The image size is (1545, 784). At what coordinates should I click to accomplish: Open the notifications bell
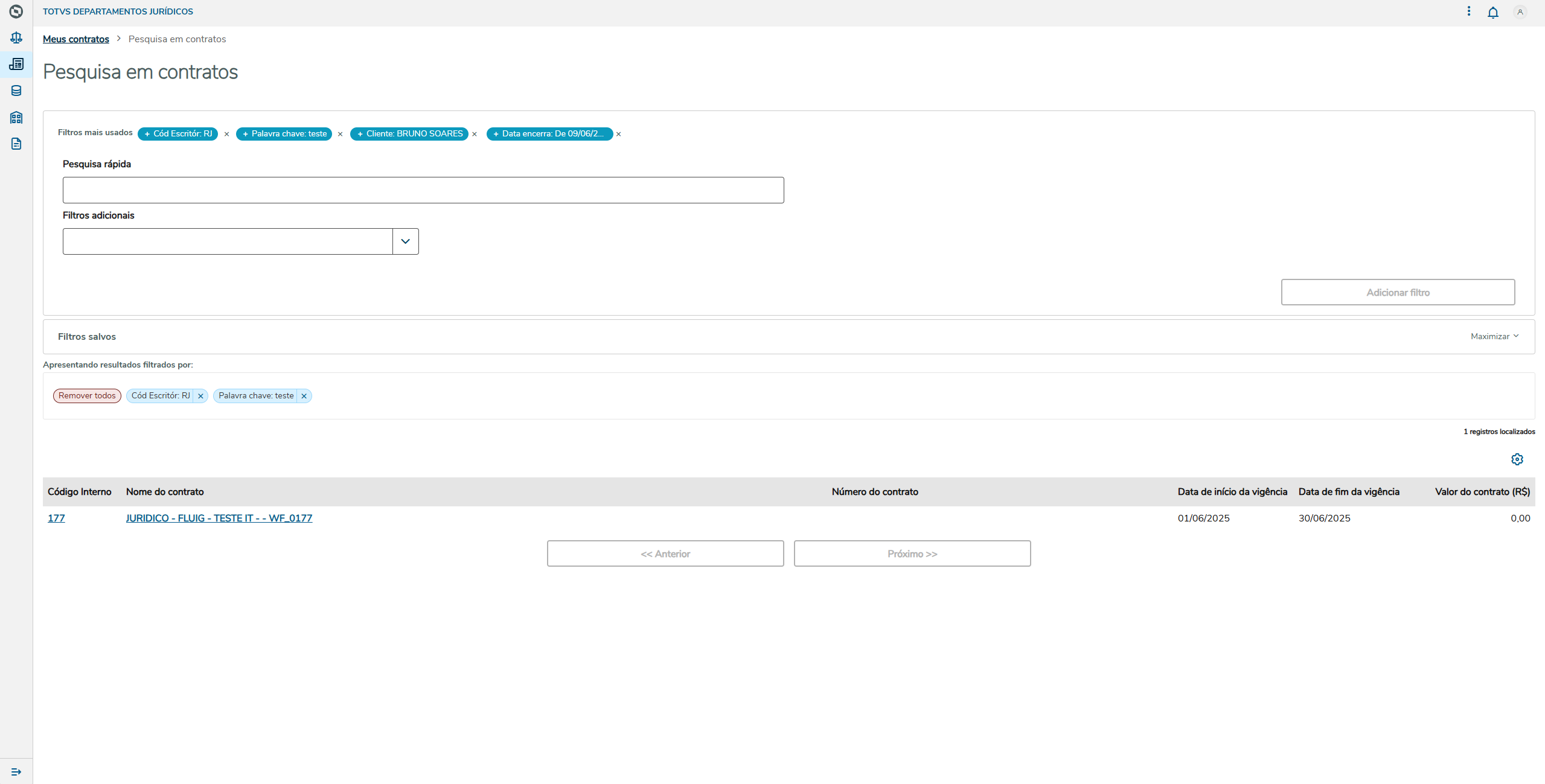[x=1492, y=12]
